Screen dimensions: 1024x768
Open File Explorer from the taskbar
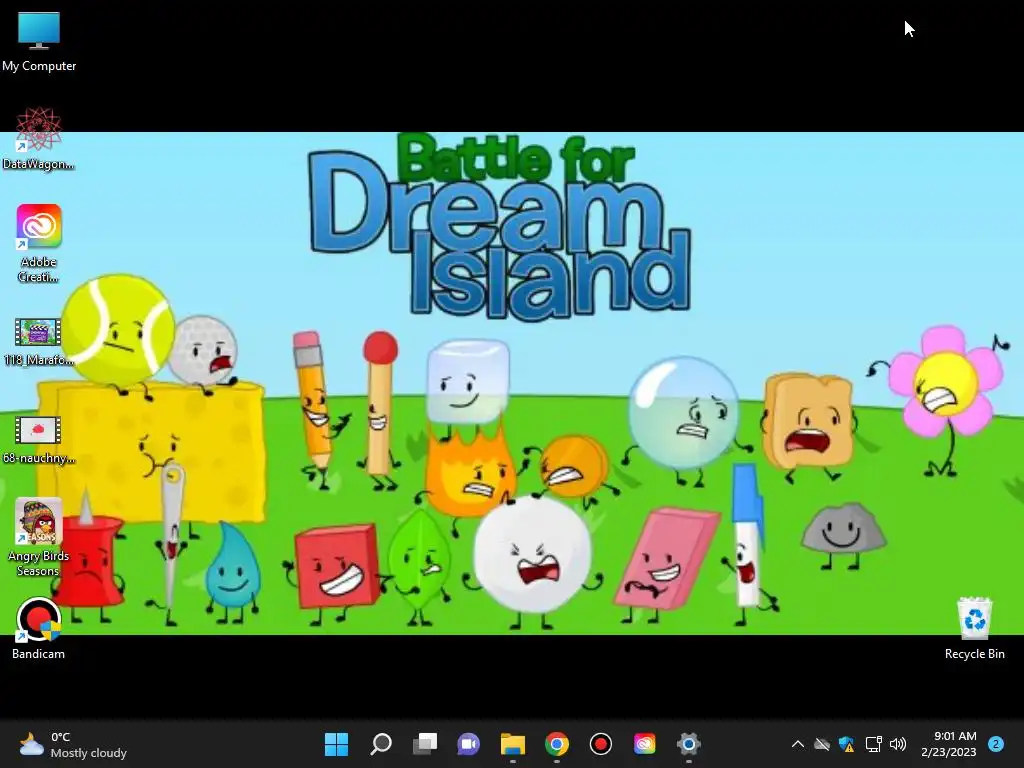tap(513, 744)
